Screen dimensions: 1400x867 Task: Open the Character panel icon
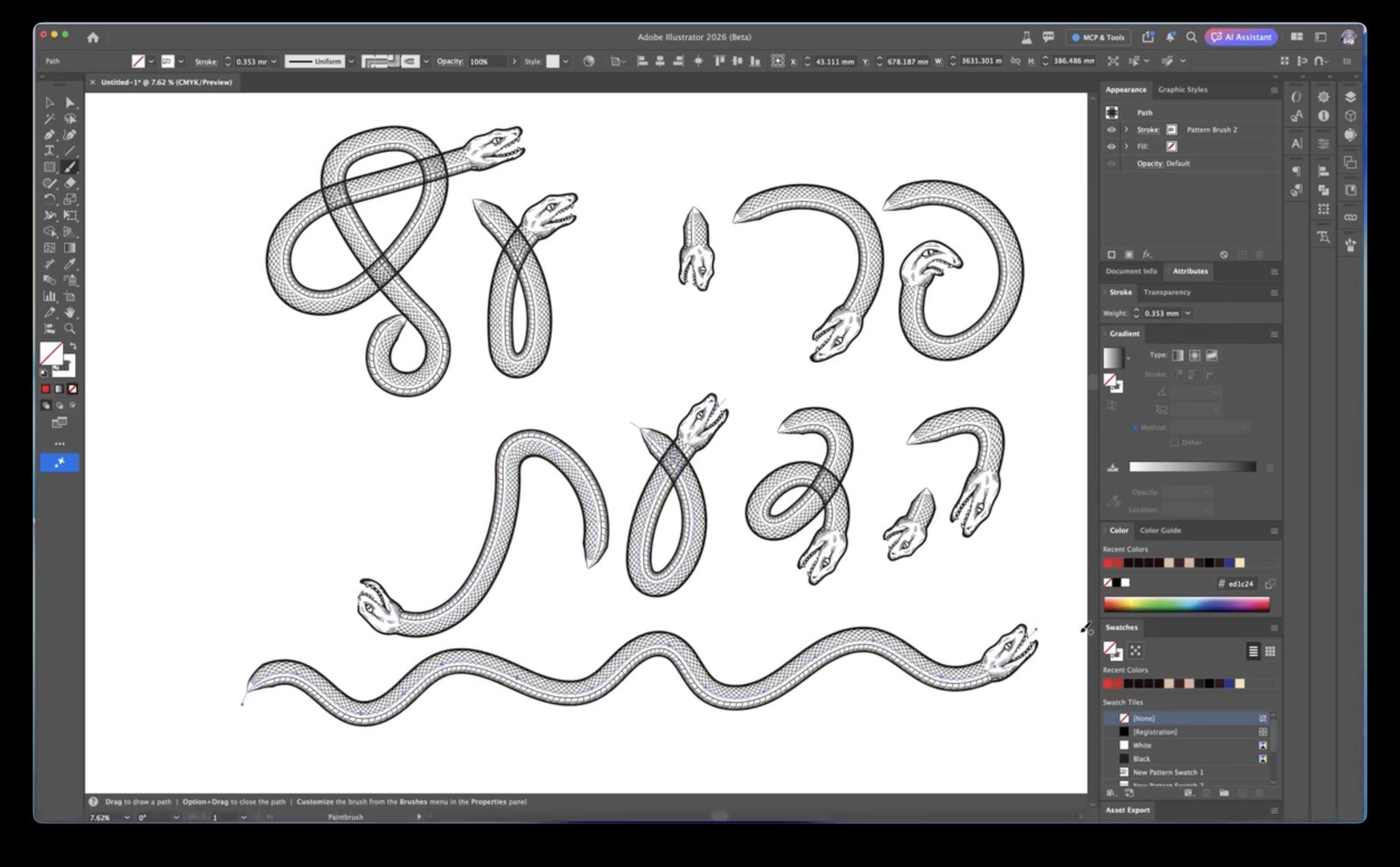1296,143
